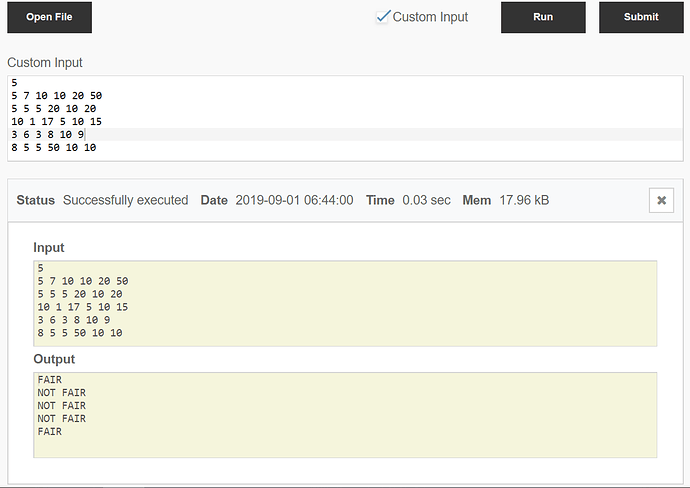Click line '3 6 3 8 10 9' in Custom Input editor
690x488 pixels.
[48, 134]
